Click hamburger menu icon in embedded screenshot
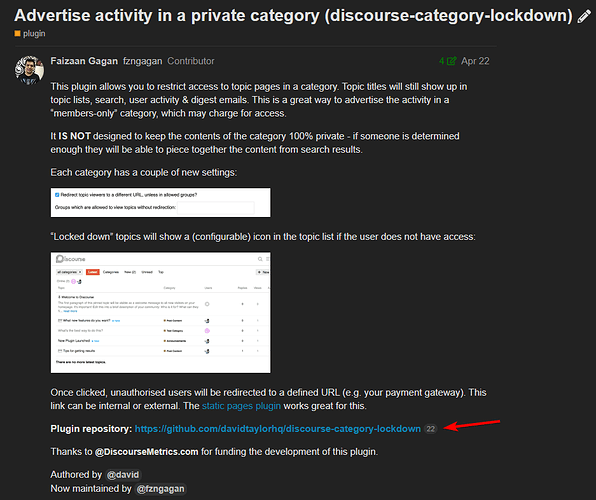This screenshot has width=596, height=500. coord(268,259)
